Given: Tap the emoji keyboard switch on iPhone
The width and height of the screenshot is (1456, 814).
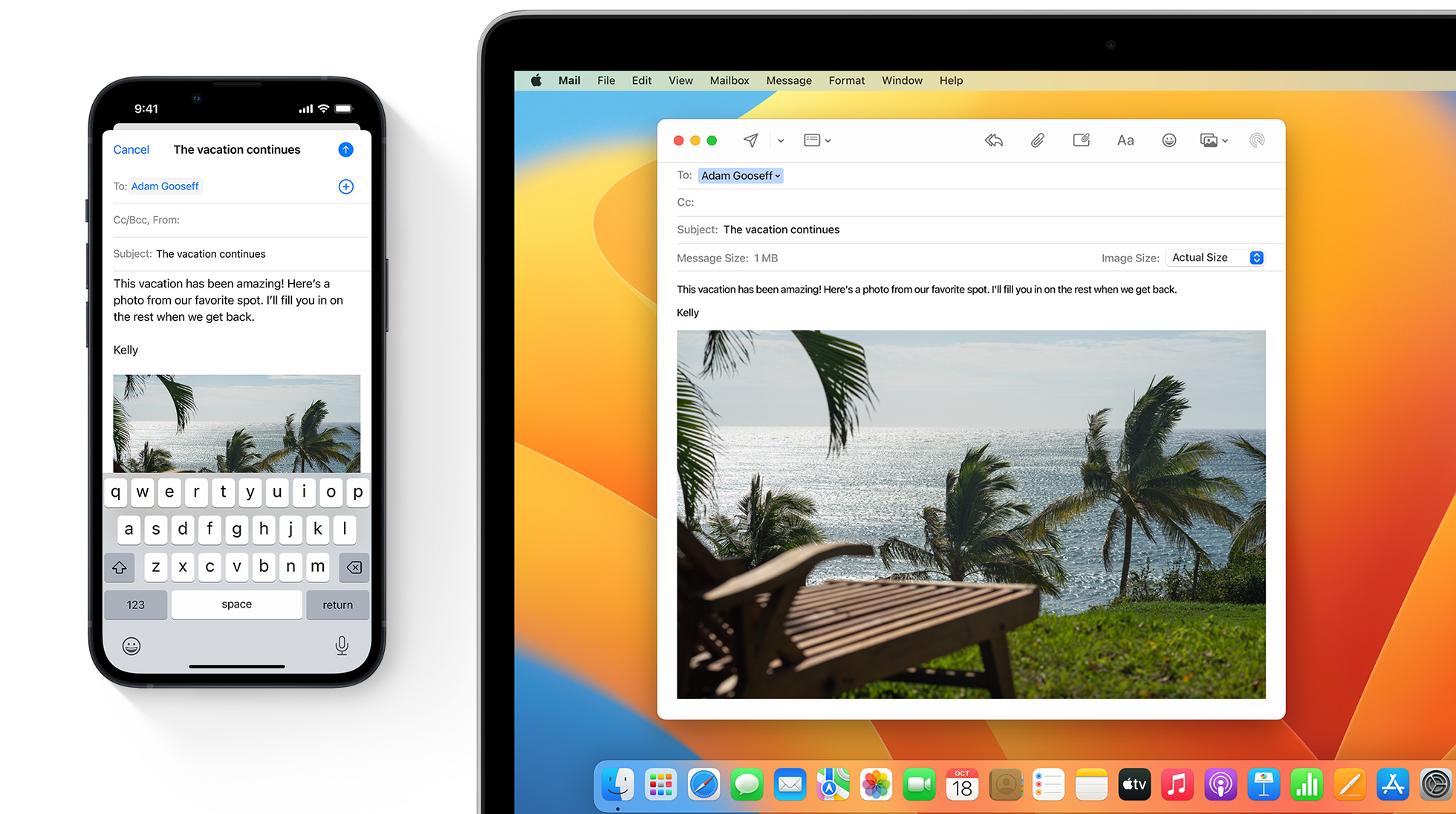Looking at the screenshot, I should tap(131, 645).
